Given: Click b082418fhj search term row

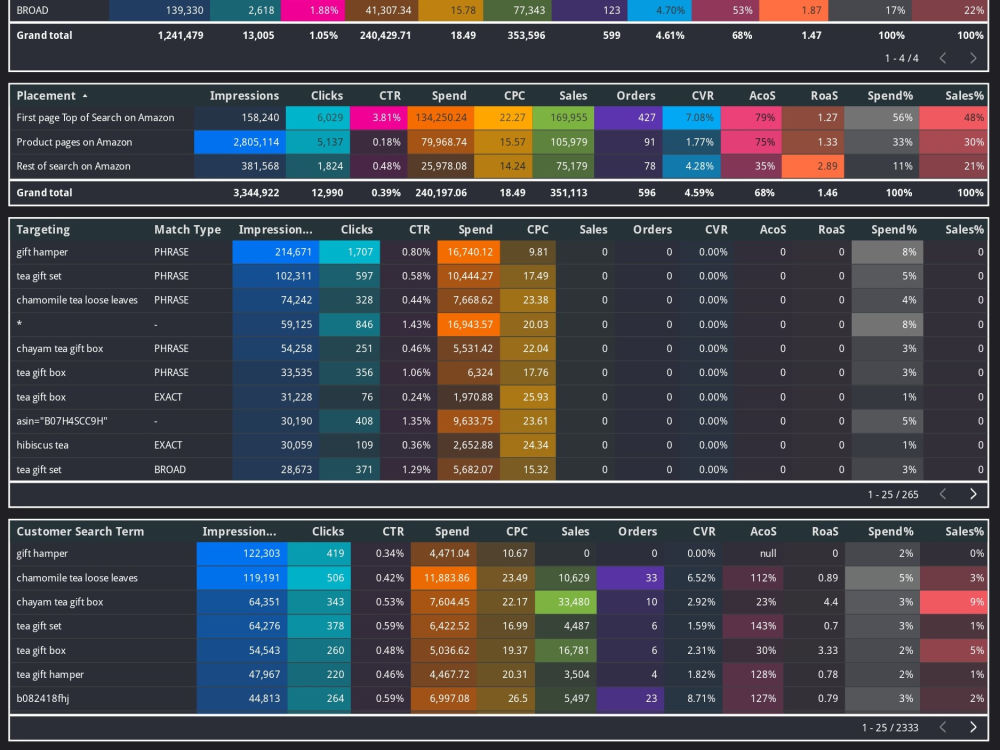Looking at the screenshot, I should [499, 698].
